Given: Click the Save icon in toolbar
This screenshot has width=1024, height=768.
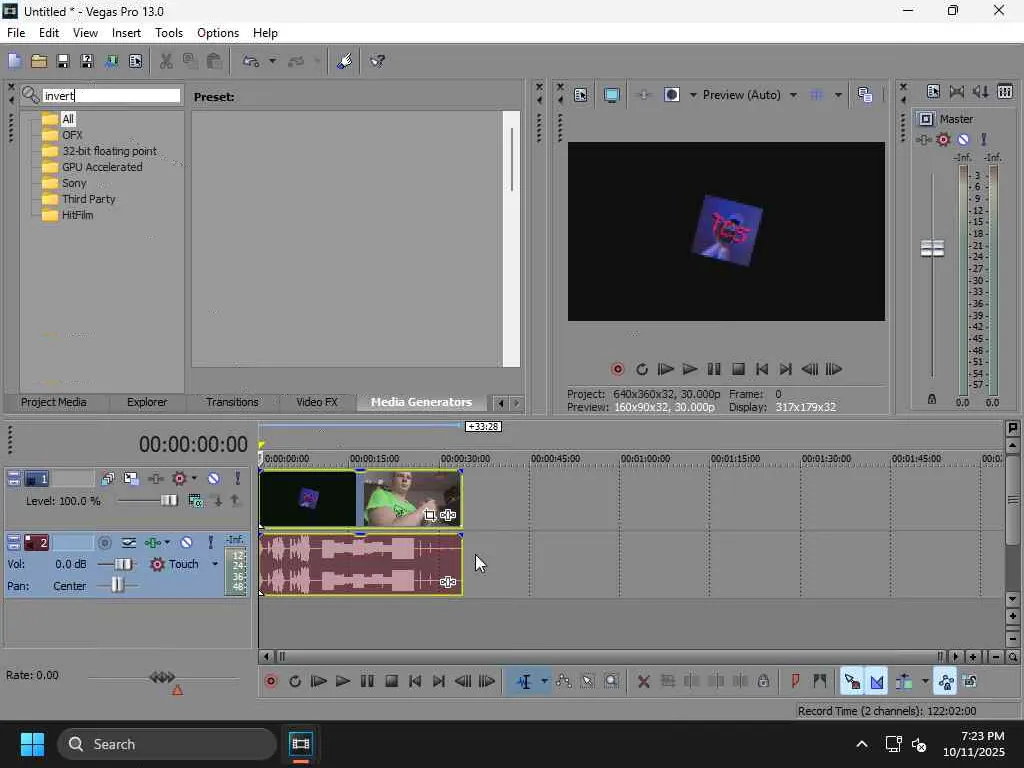Looking at the screenshot, I should tap(63, 61).
